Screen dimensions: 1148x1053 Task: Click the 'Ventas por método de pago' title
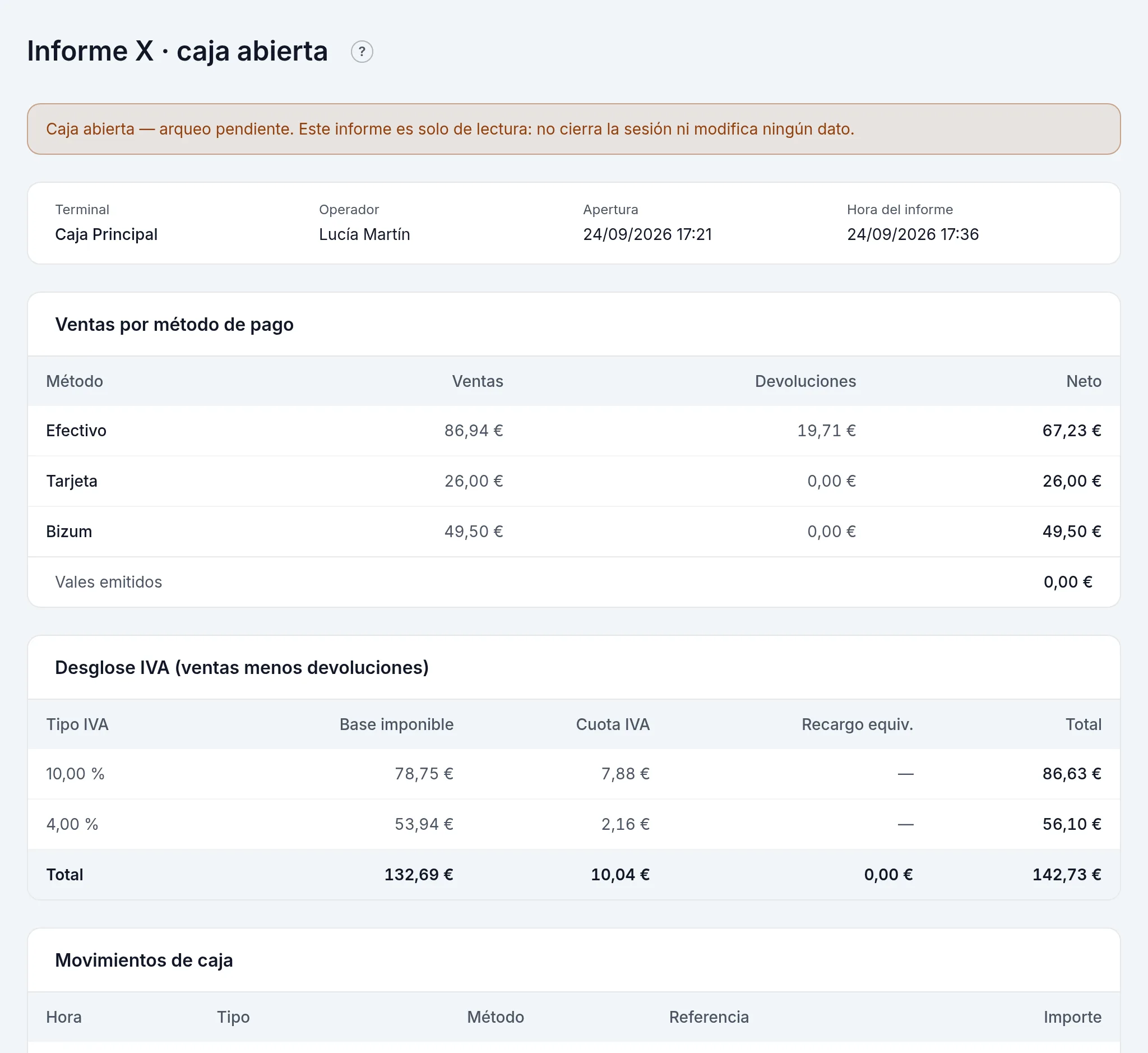point(174,324)
